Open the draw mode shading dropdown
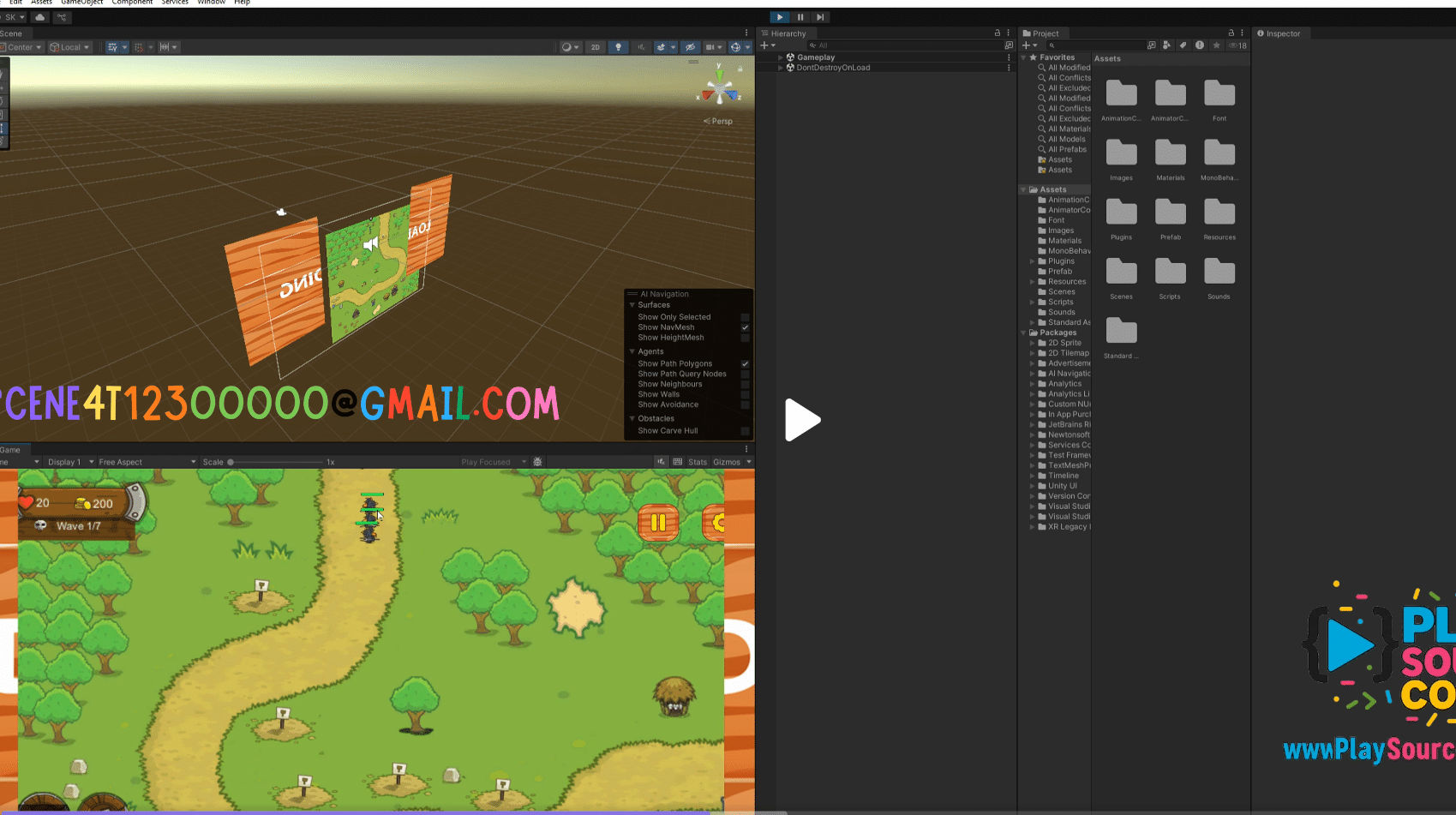 570,47
